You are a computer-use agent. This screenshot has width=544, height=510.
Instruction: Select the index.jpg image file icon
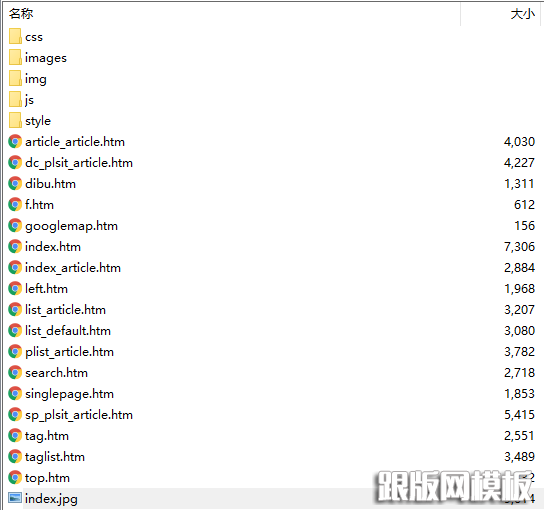coord(15,499)
